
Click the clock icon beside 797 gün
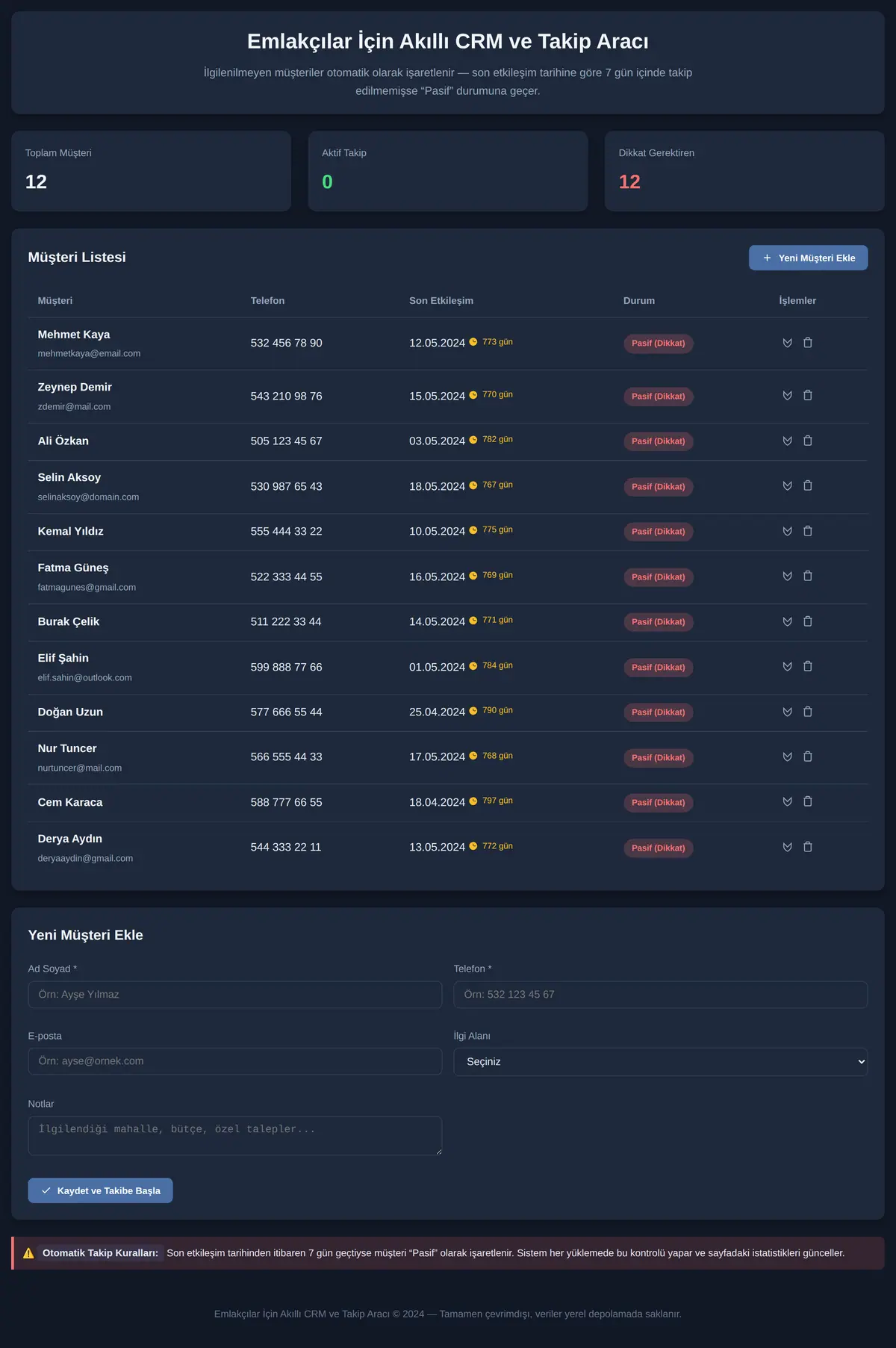(x=473, y=801)
